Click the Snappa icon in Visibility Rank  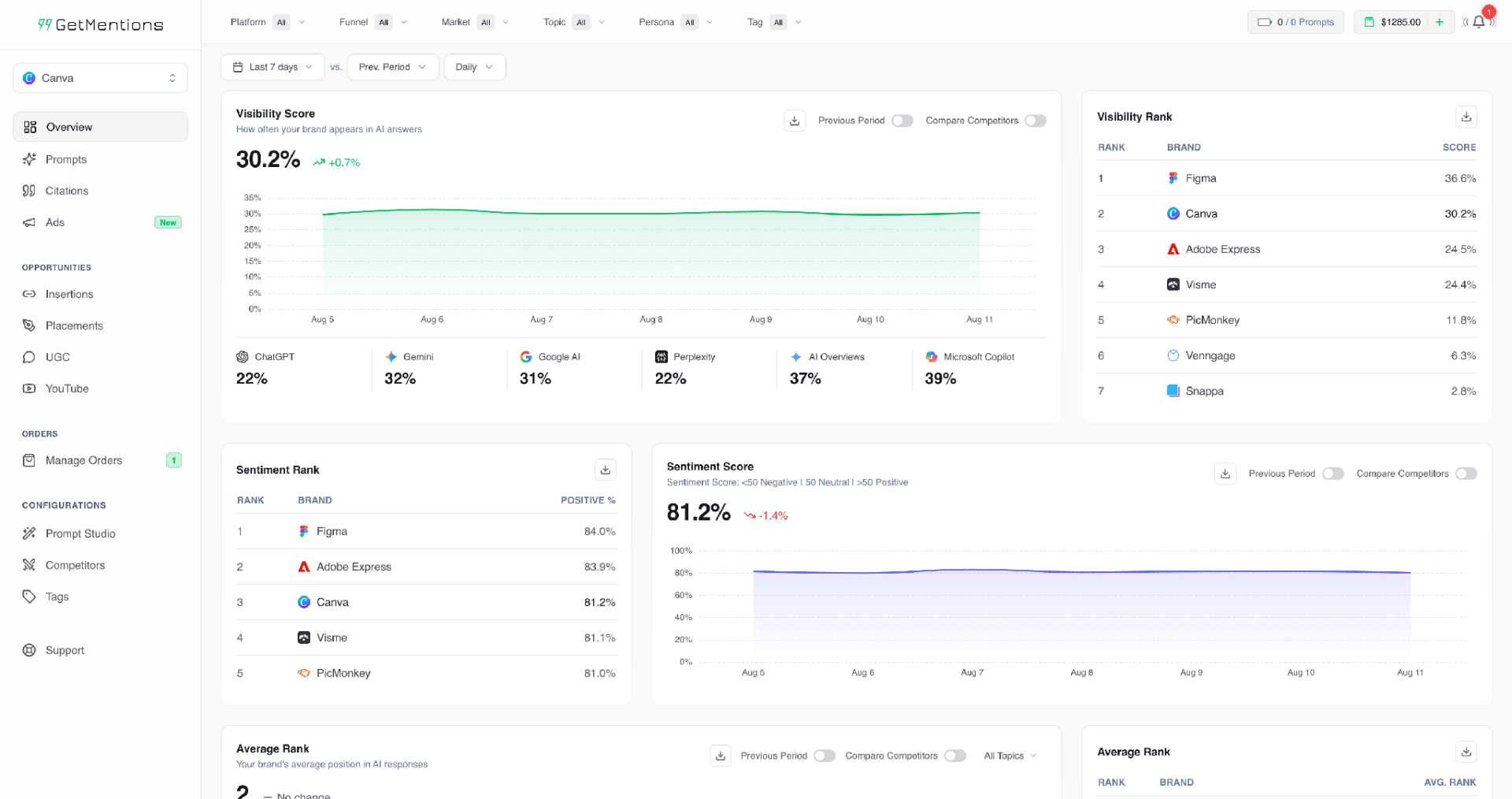pos(1173,391)
